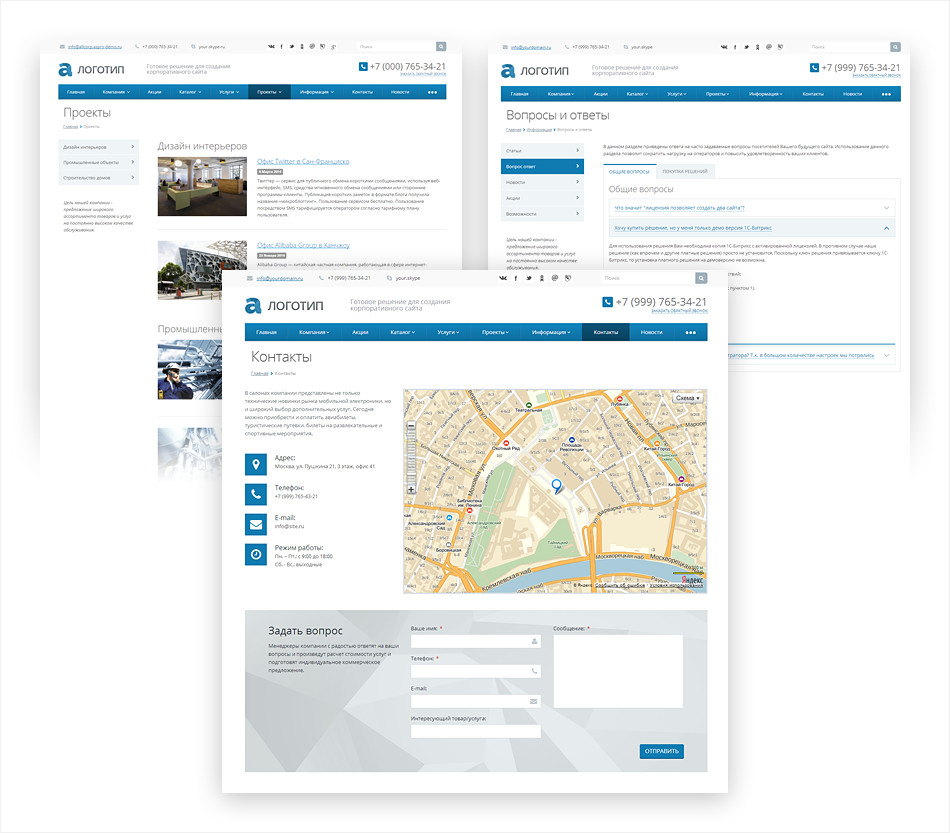The width and height of the screenshot is (950, 833).
Task: Open the Каталог dropdown on the Проекты page menu
Action: click(189, 92)
